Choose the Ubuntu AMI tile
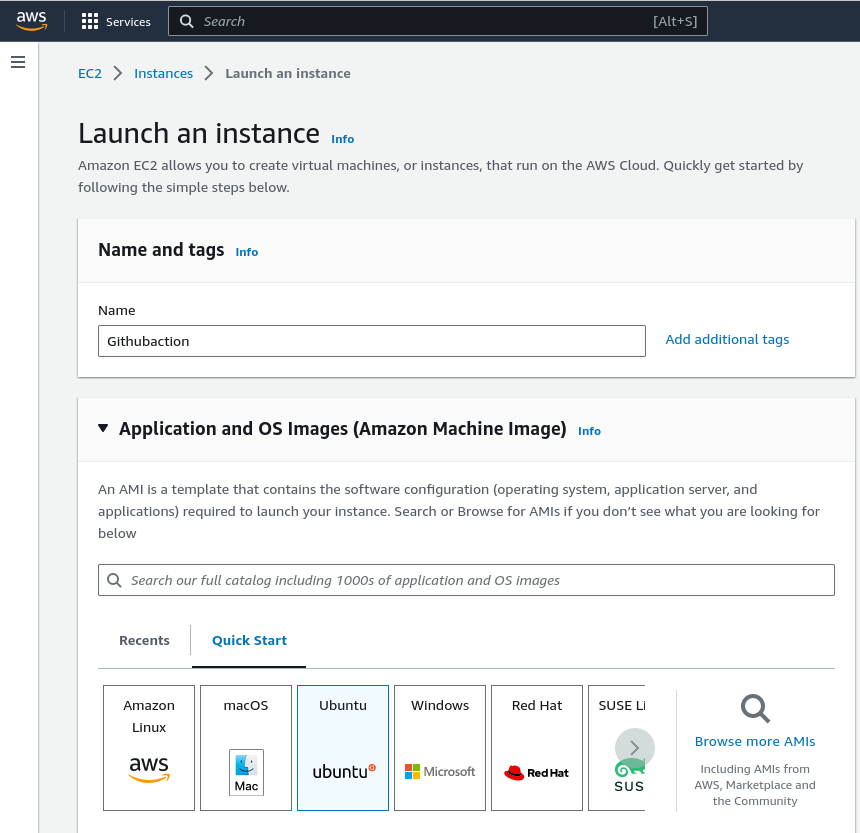The image size is (860, 833). [343, 747]
